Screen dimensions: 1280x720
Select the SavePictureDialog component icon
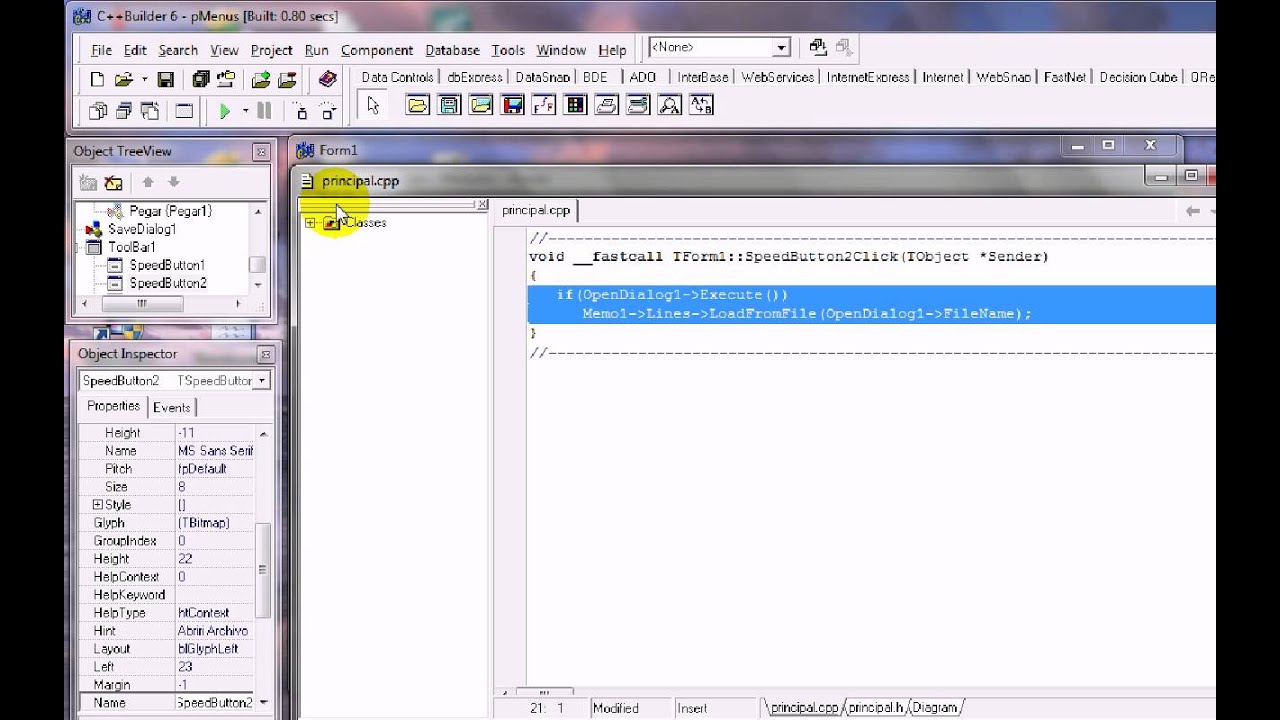coord(512,105)
